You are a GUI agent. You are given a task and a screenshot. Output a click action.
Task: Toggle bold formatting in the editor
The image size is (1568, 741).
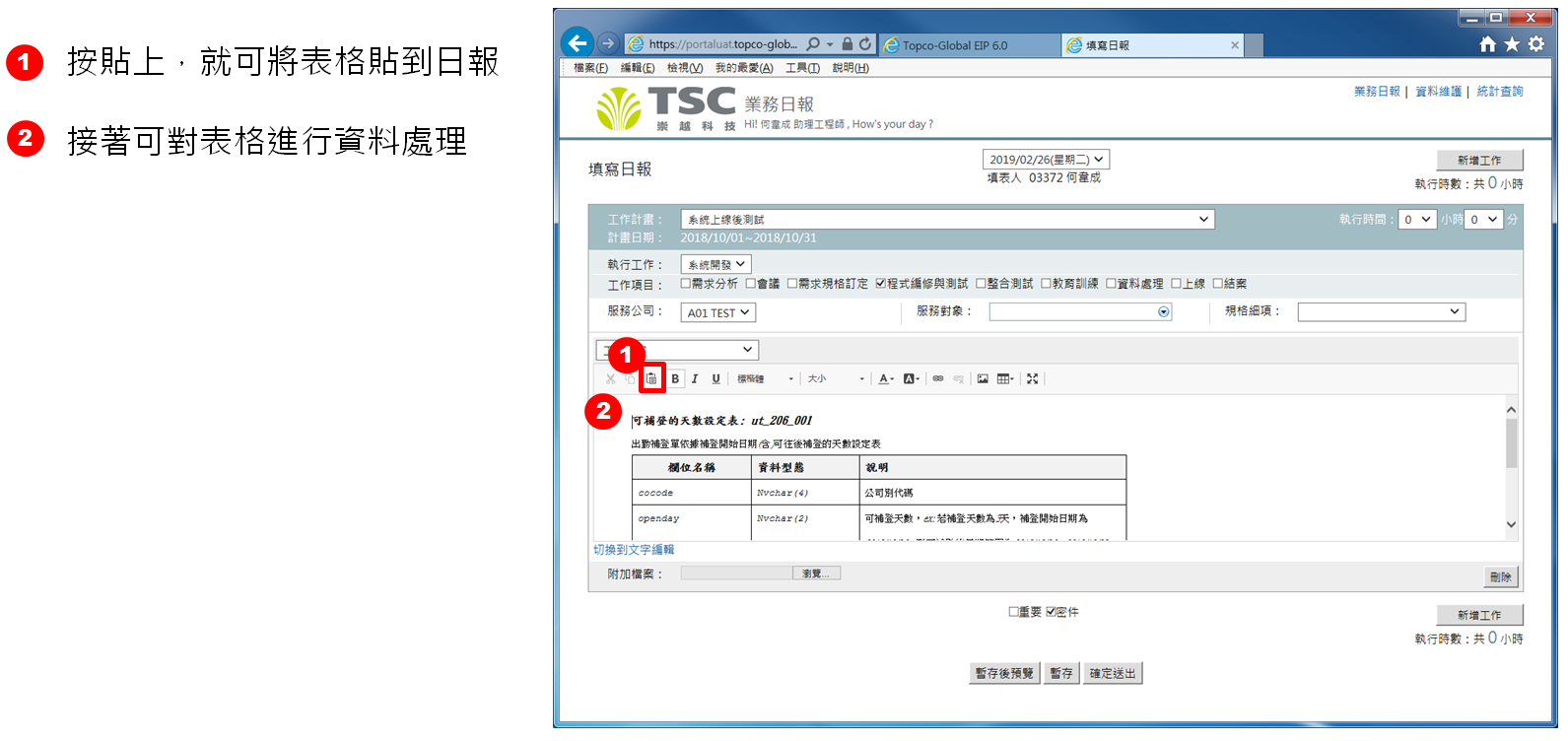(x=675, y=379)
